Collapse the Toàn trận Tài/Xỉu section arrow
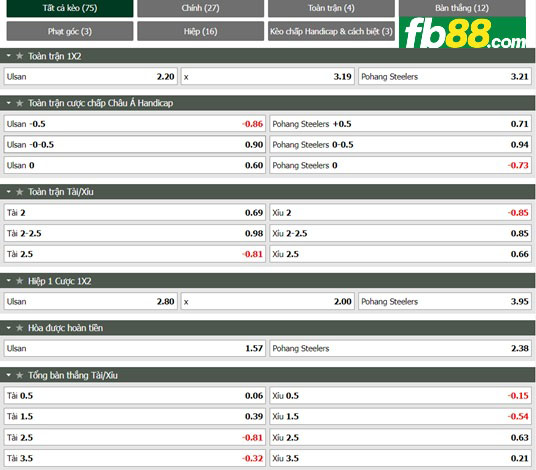The width and height of the screenshot is (536, 470). point(9,192)
